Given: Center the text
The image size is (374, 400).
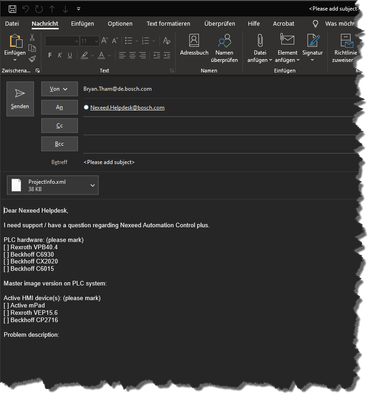Looking at the screenshot, I should click(132, 55).
